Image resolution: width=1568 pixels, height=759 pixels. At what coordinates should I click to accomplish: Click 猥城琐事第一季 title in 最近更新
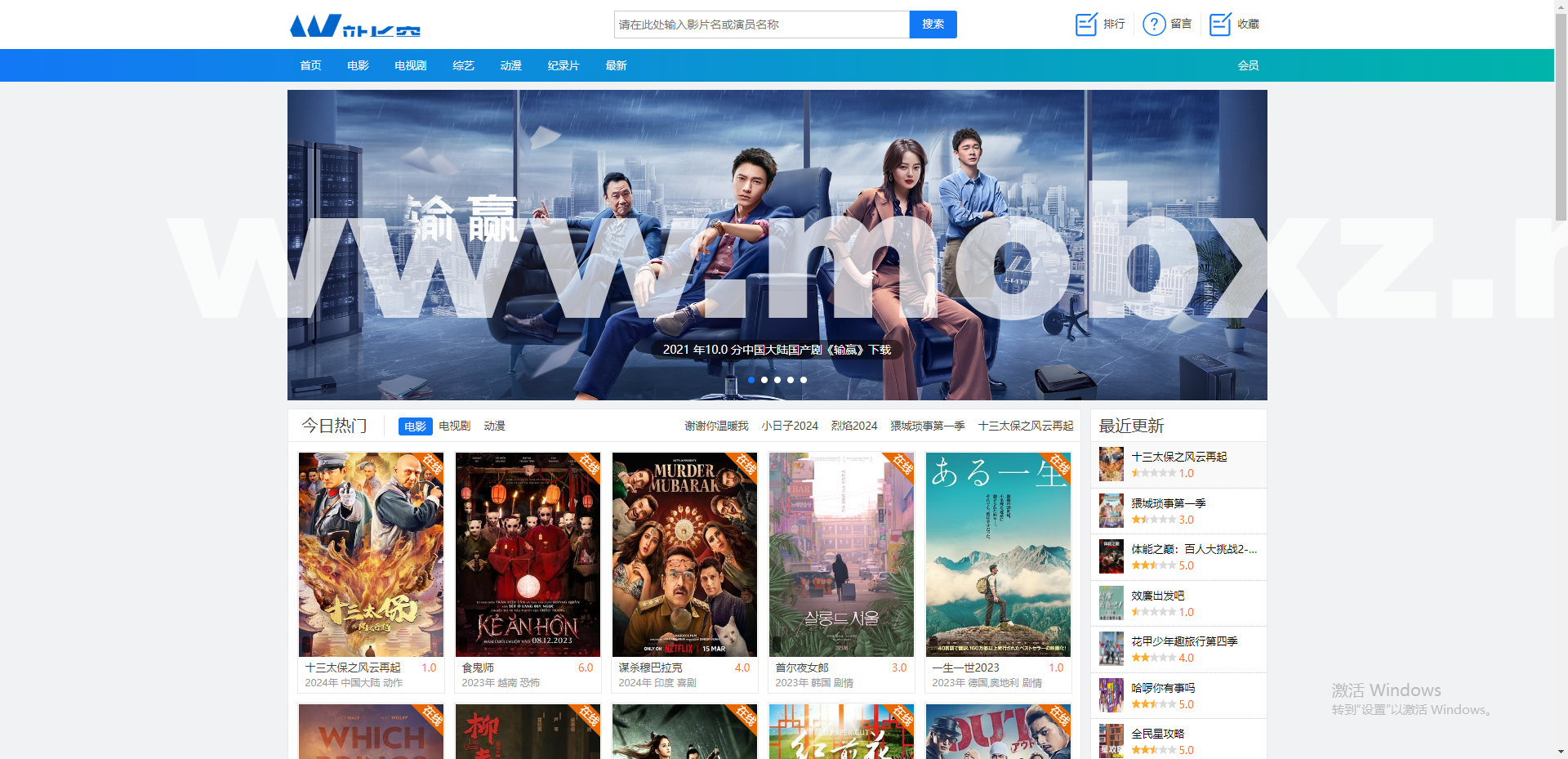click(1169, 503)
